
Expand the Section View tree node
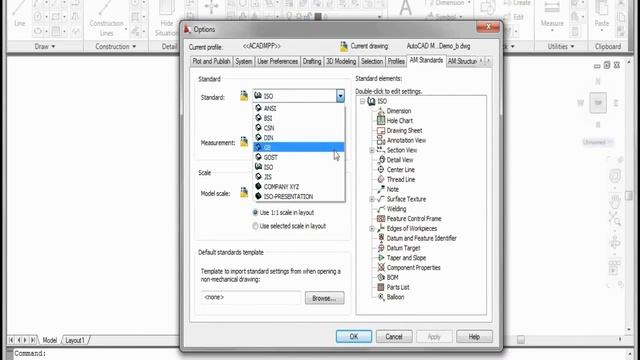[372, 150]
